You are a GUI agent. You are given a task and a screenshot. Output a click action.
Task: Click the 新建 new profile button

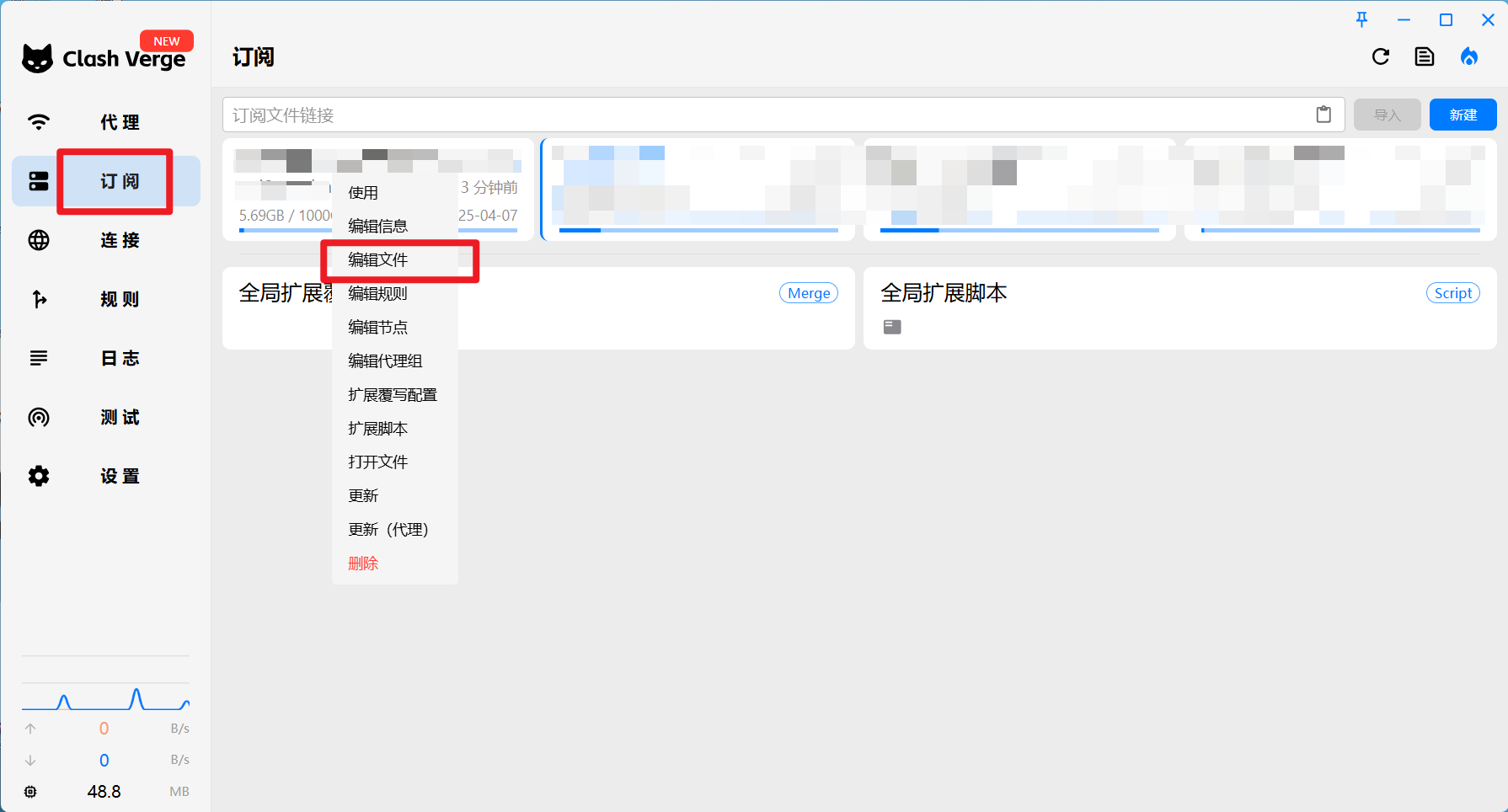[x=1463, y=115]
